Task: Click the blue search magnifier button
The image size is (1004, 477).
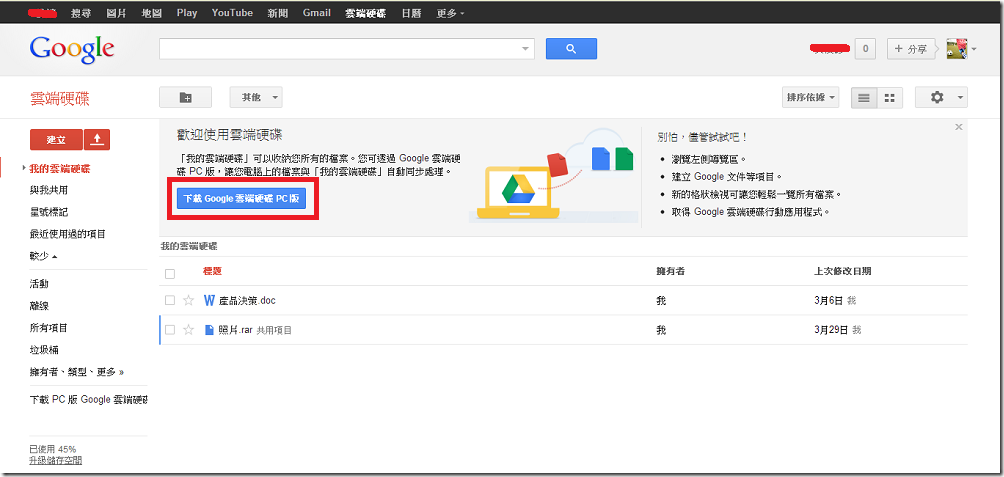Action: click(x=571, y=49)
